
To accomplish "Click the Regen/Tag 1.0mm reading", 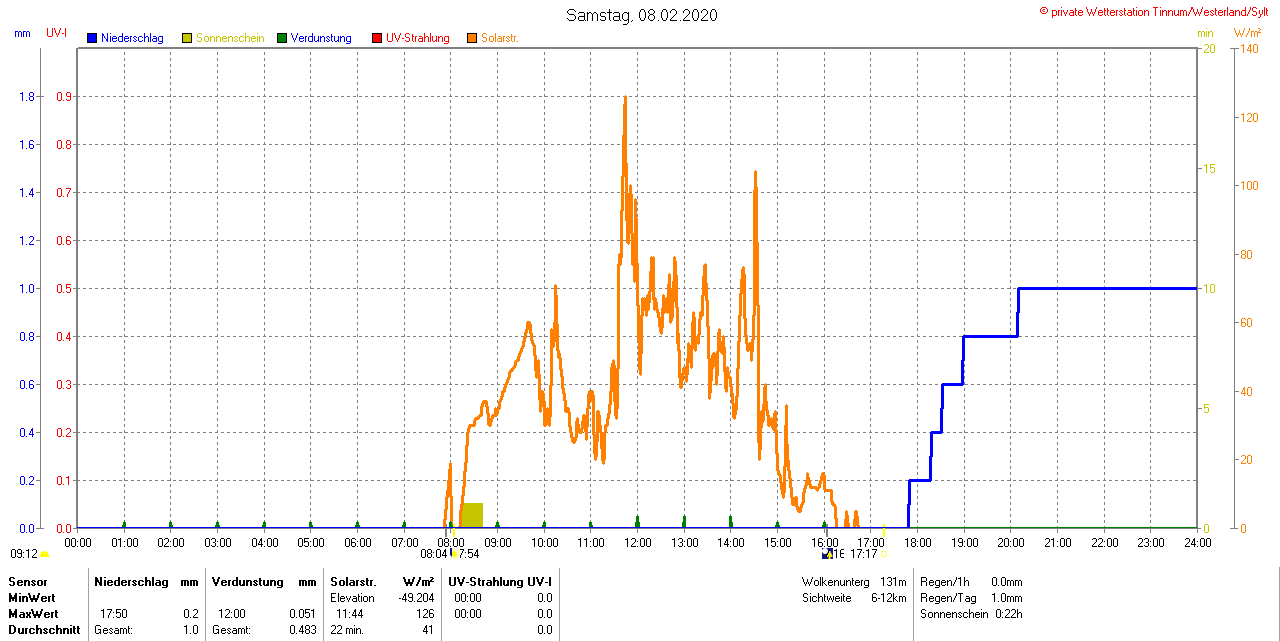I will [971, 598].
